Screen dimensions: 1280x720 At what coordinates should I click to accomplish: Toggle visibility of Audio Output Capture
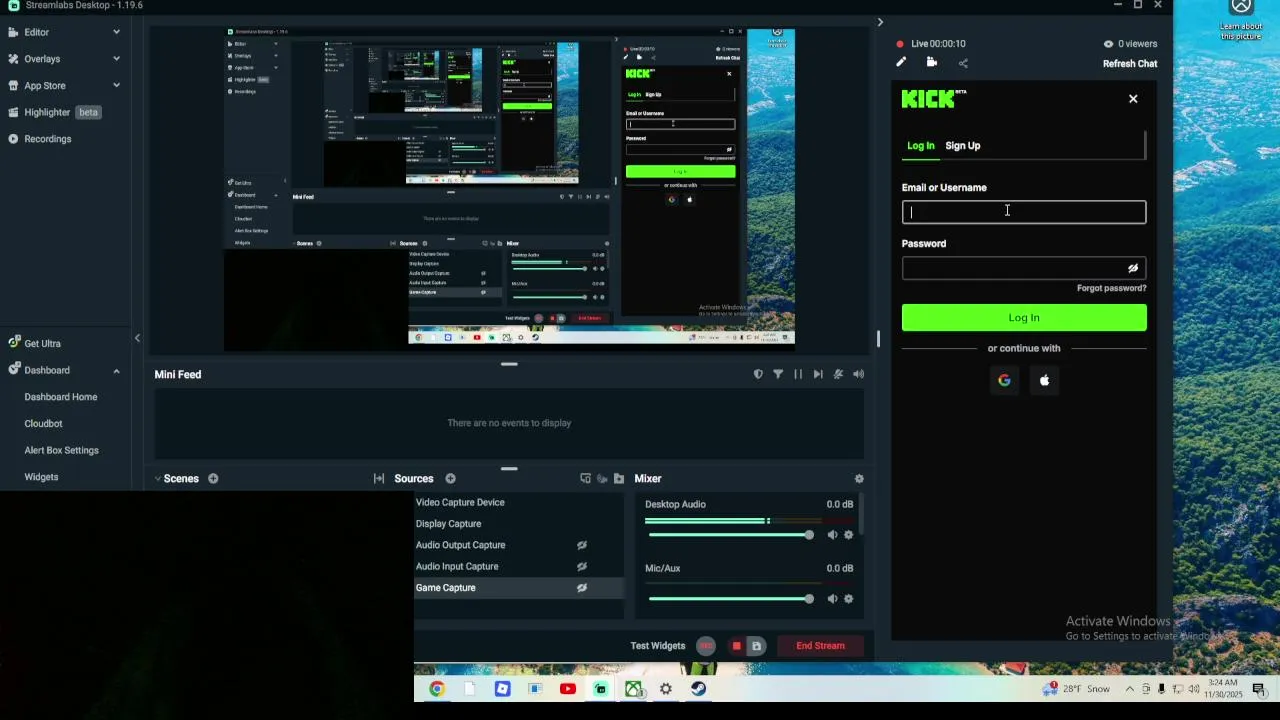tap(581, 545)
